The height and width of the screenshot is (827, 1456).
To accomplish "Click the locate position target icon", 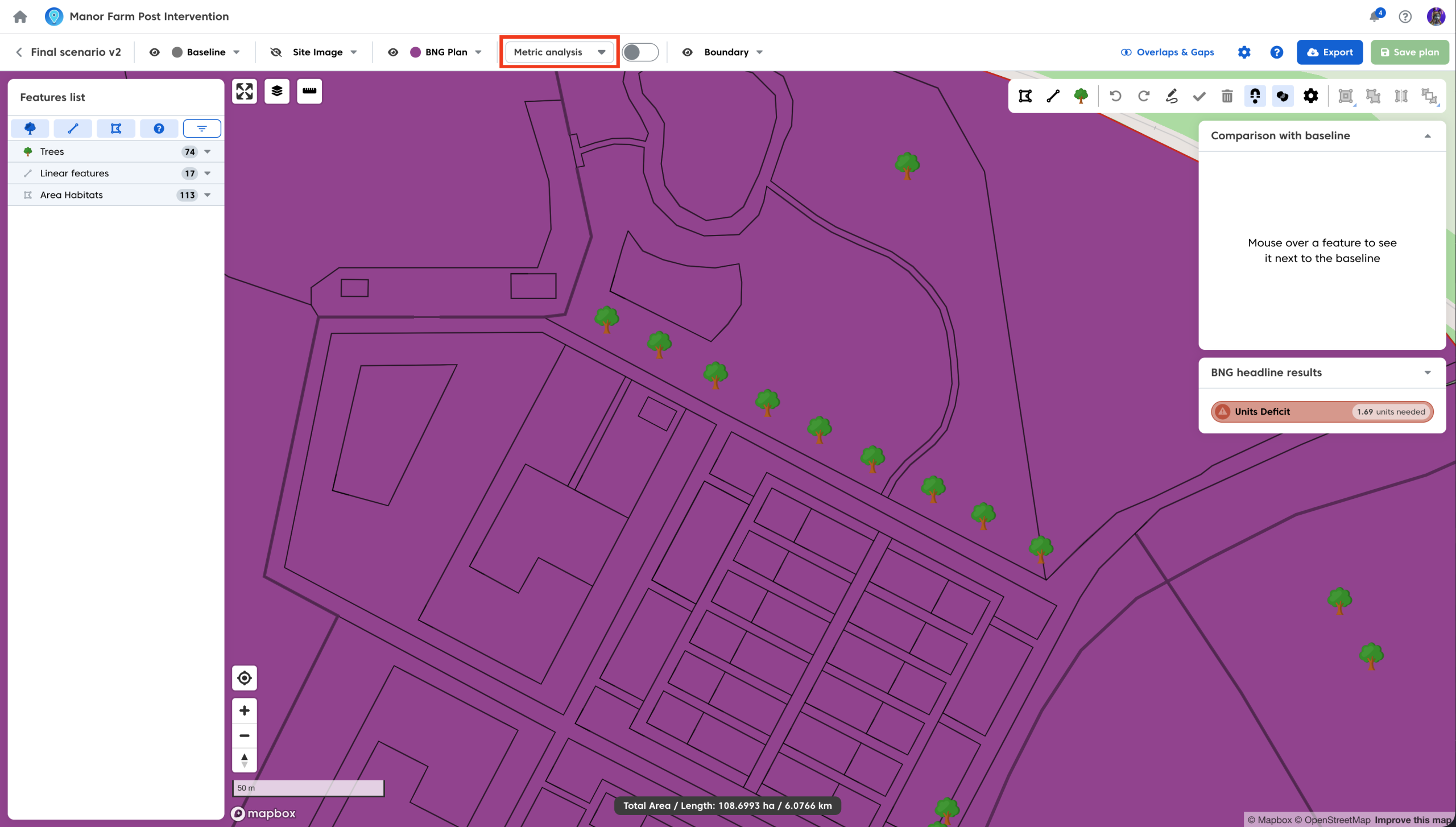I will pyautogui.click(x=245, y=678).
